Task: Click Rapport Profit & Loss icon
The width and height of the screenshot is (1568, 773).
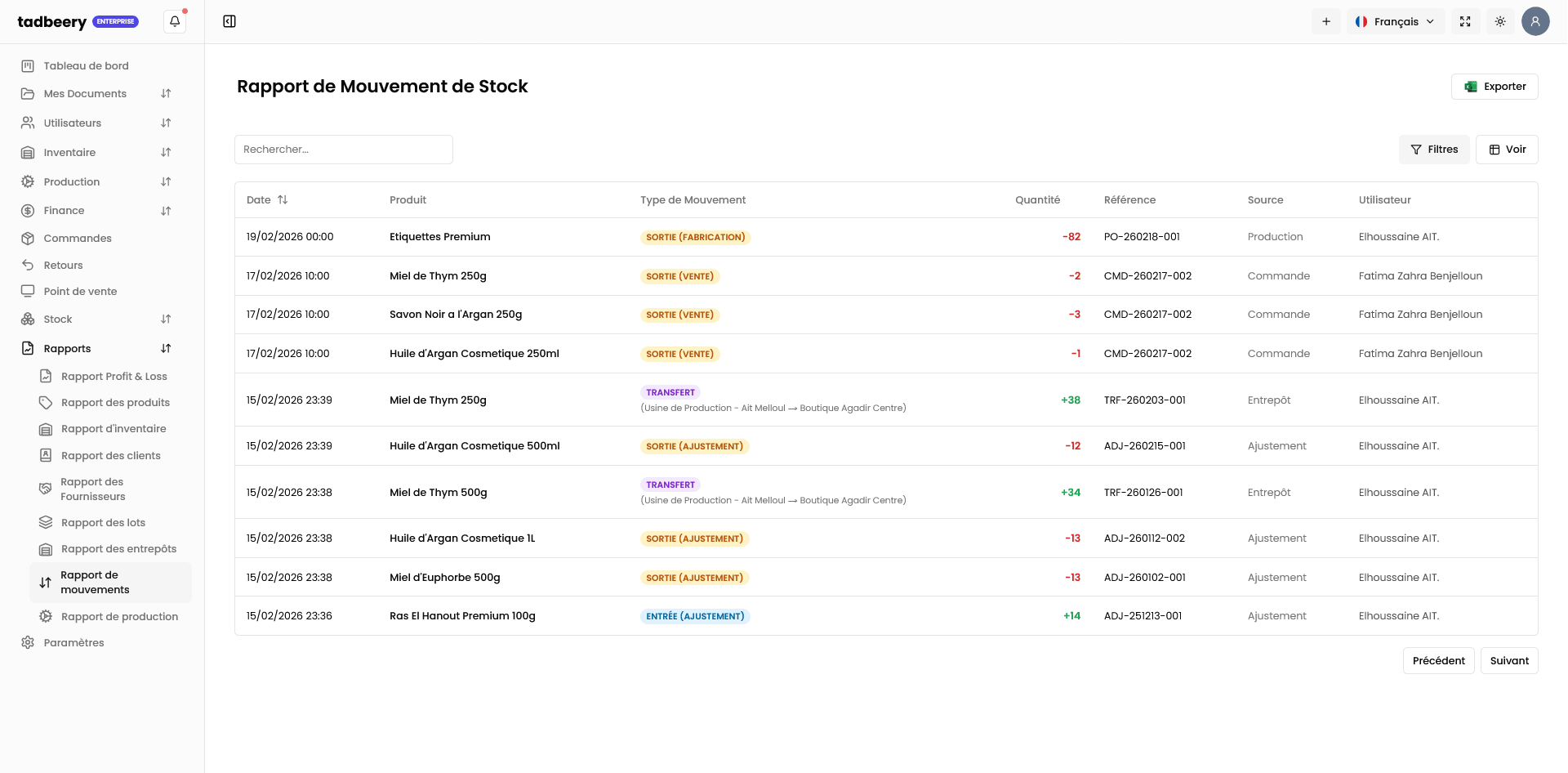Action: pyautogui.click(x=46, y=377)
